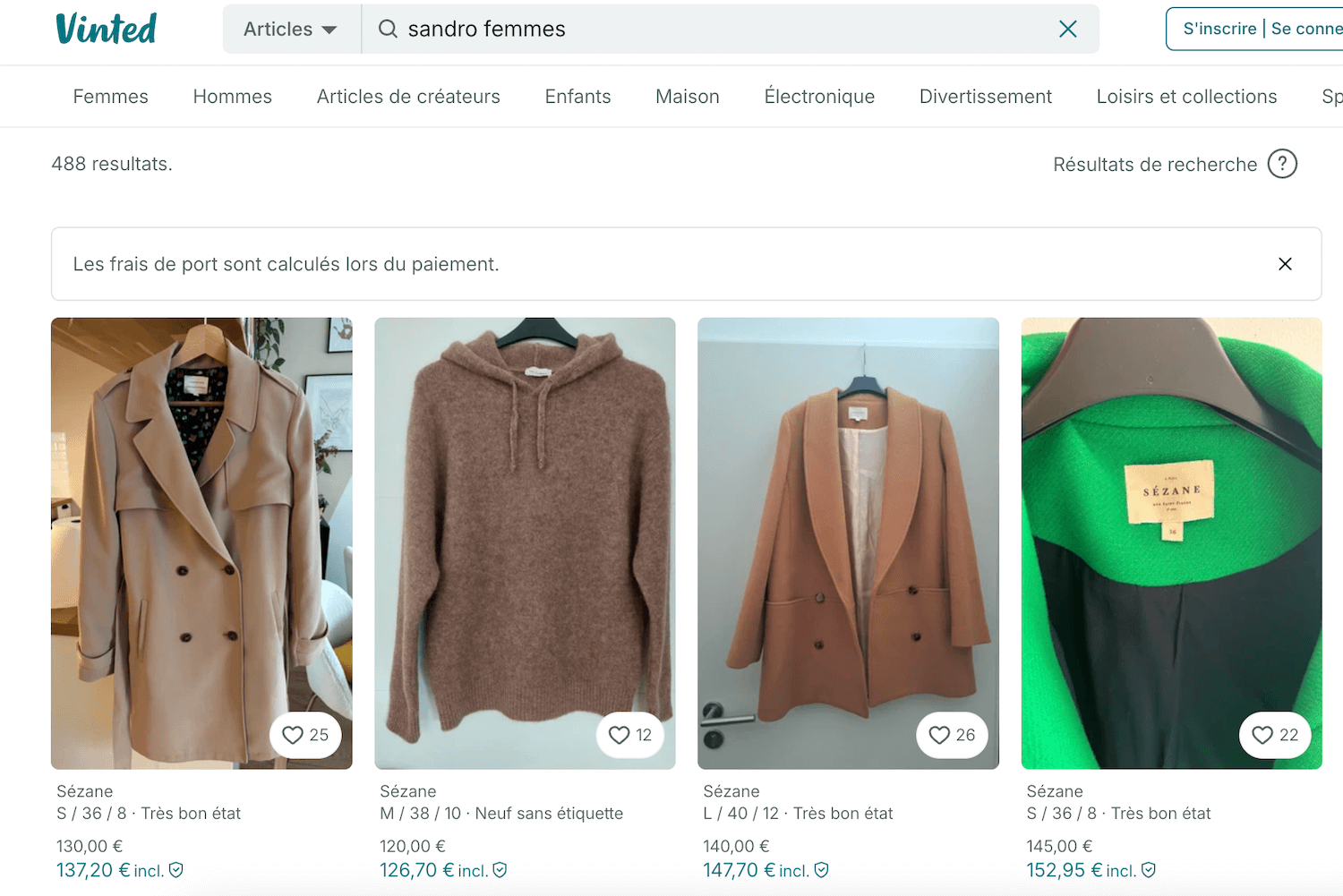
Task: Expand the Articles selector arrow
Action: coord(329,29)
